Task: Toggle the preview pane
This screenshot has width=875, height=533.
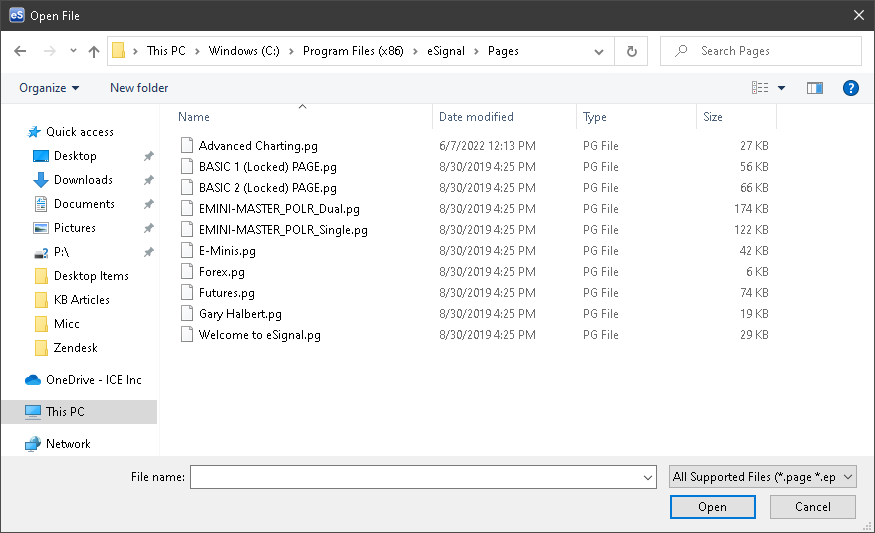Action: point(815,88)
